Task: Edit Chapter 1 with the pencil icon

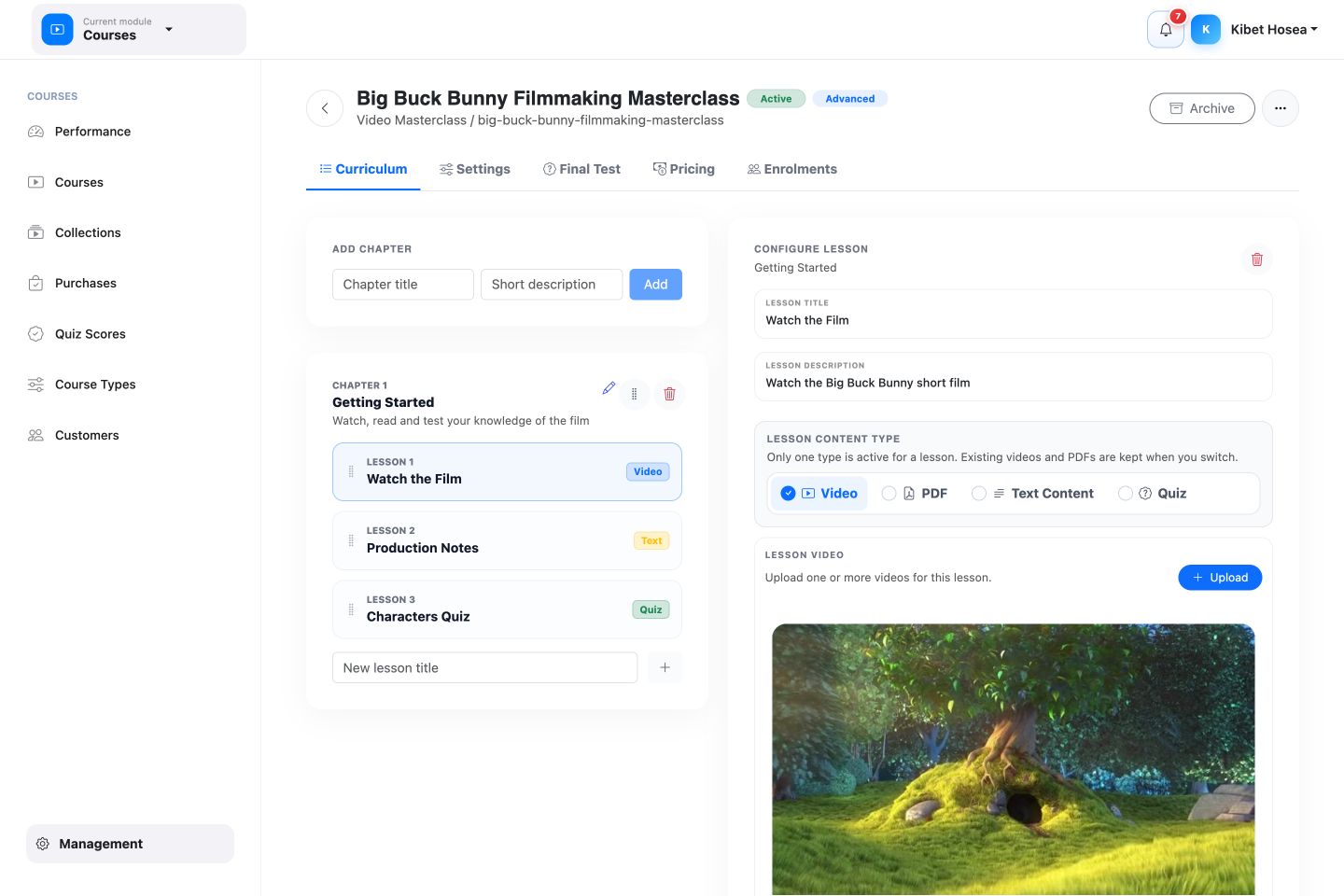Action: pos(609,388)
